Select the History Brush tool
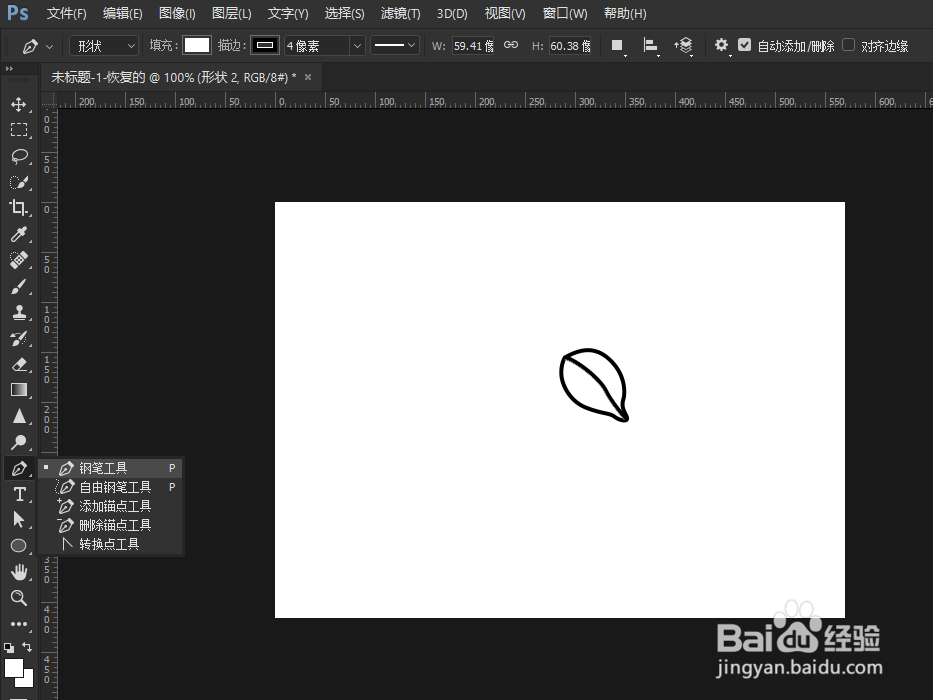Image resolution: width=933 pixels, height=700 pixels. [18, 338]
